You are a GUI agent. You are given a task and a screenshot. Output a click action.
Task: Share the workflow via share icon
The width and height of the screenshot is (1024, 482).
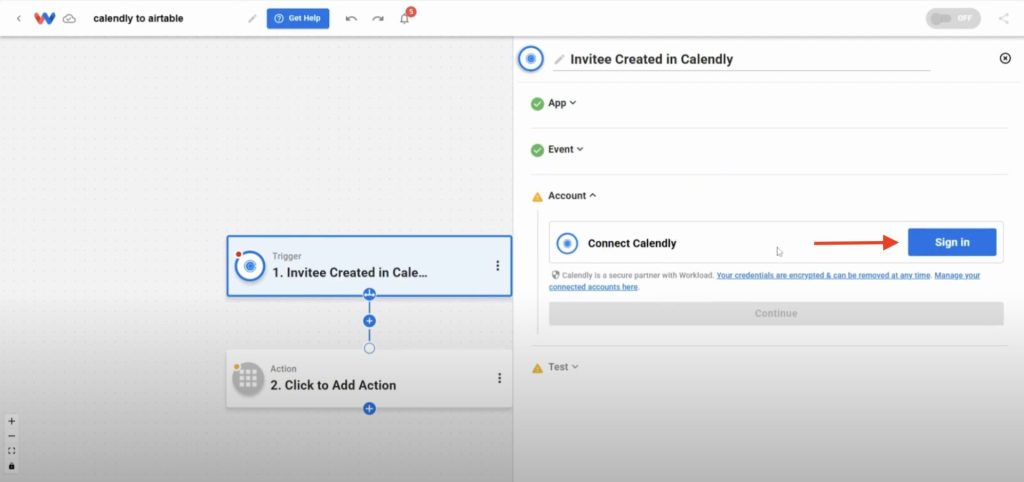pos(1003,18)
